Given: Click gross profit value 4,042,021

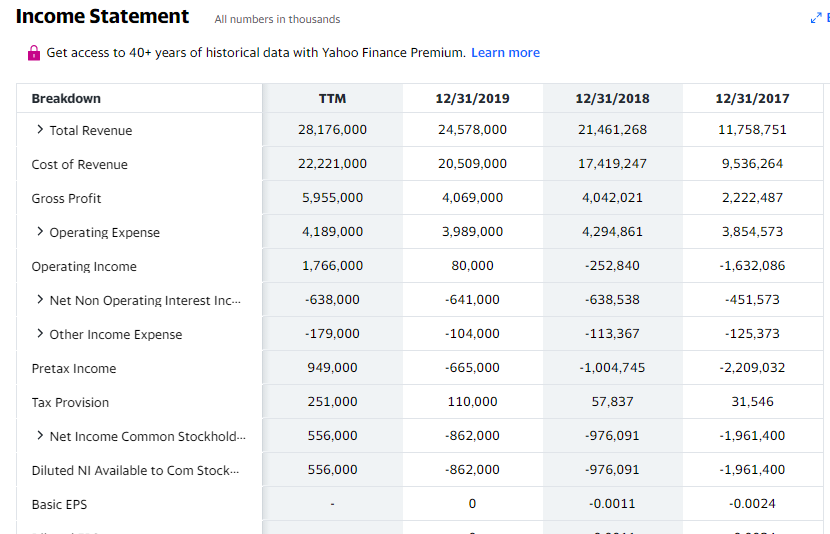Looking at the screenshot, I should [612, 197].
